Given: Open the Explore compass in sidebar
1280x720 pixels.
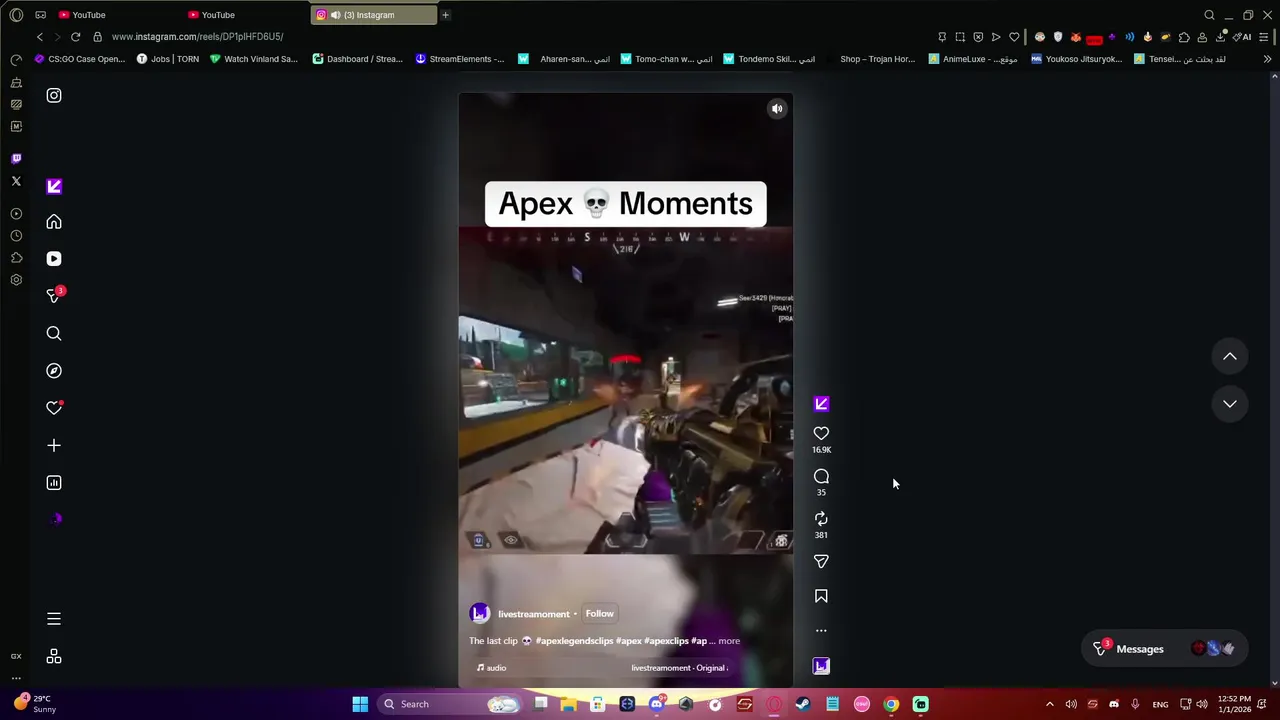Looking at the screenshot, I should [x=54, y=371].
